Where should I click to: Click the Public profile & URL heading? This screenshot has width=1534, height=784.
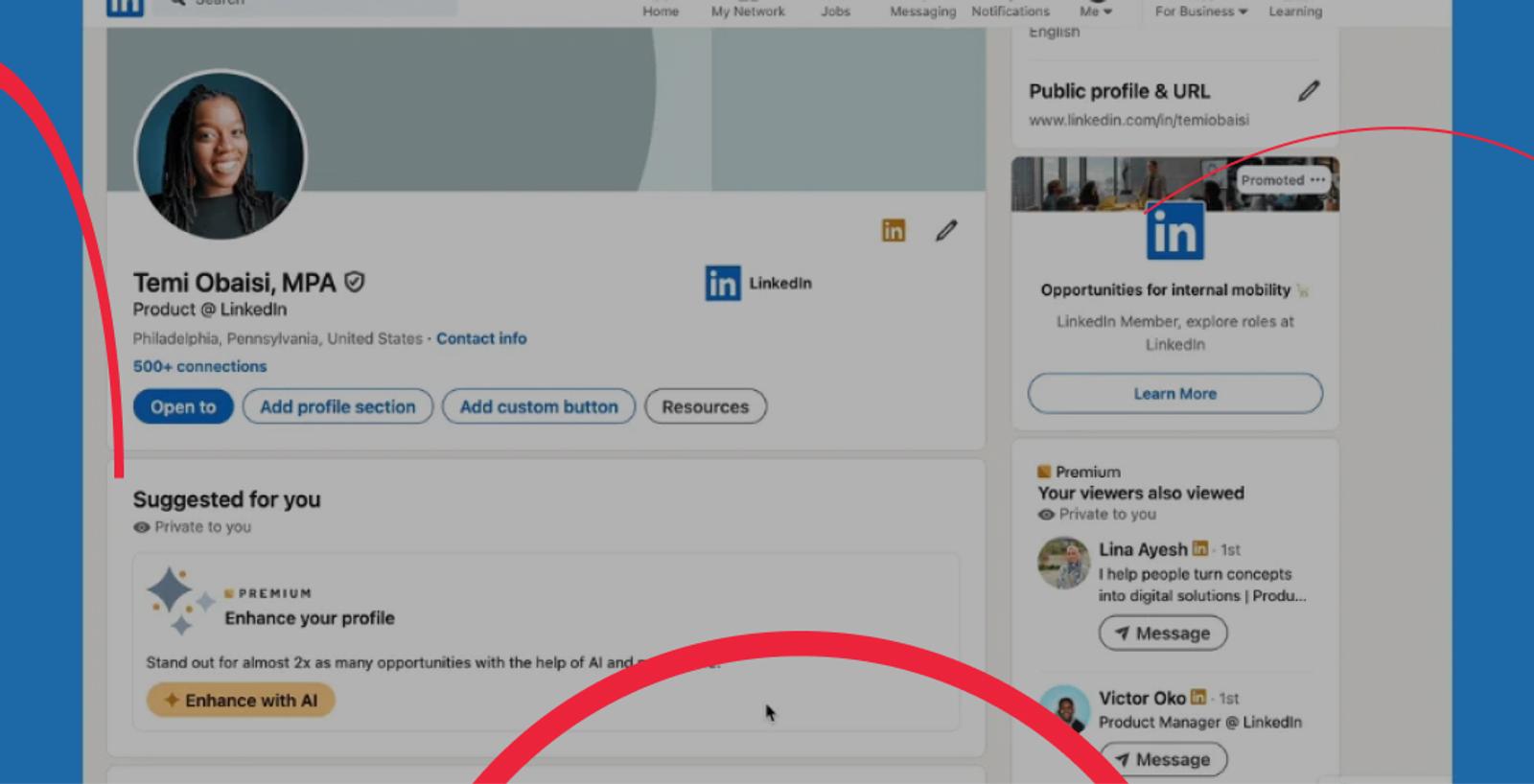coord(1120,91)
